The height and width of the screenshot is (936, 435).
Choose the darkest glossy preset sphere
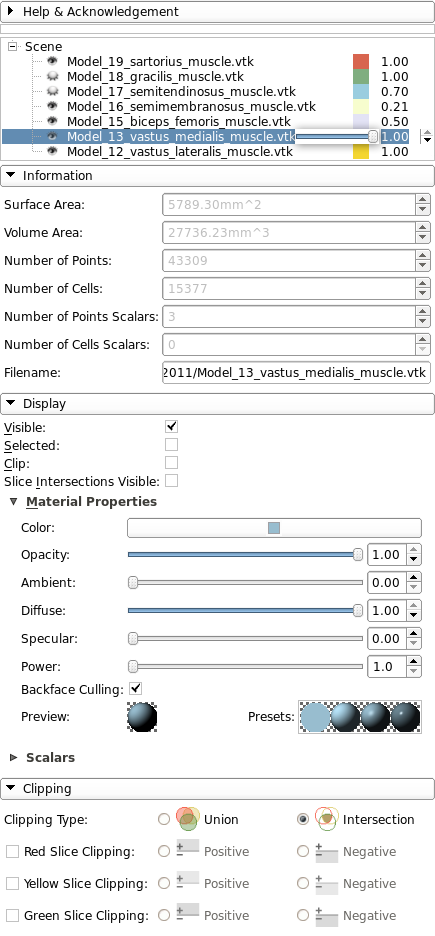(406, 716)
